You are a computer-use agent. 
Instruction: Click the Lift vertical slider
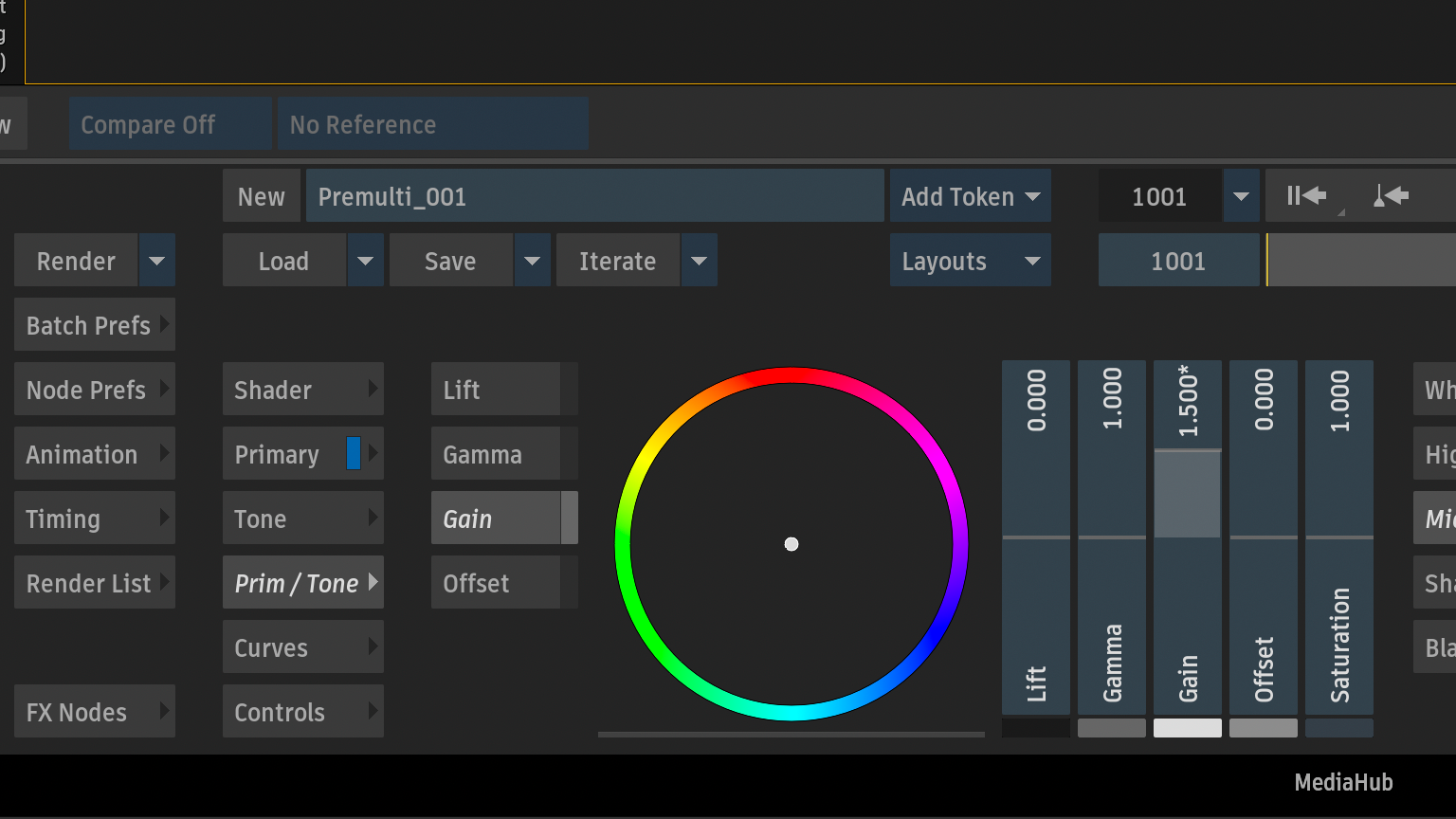click(1036, 537)
